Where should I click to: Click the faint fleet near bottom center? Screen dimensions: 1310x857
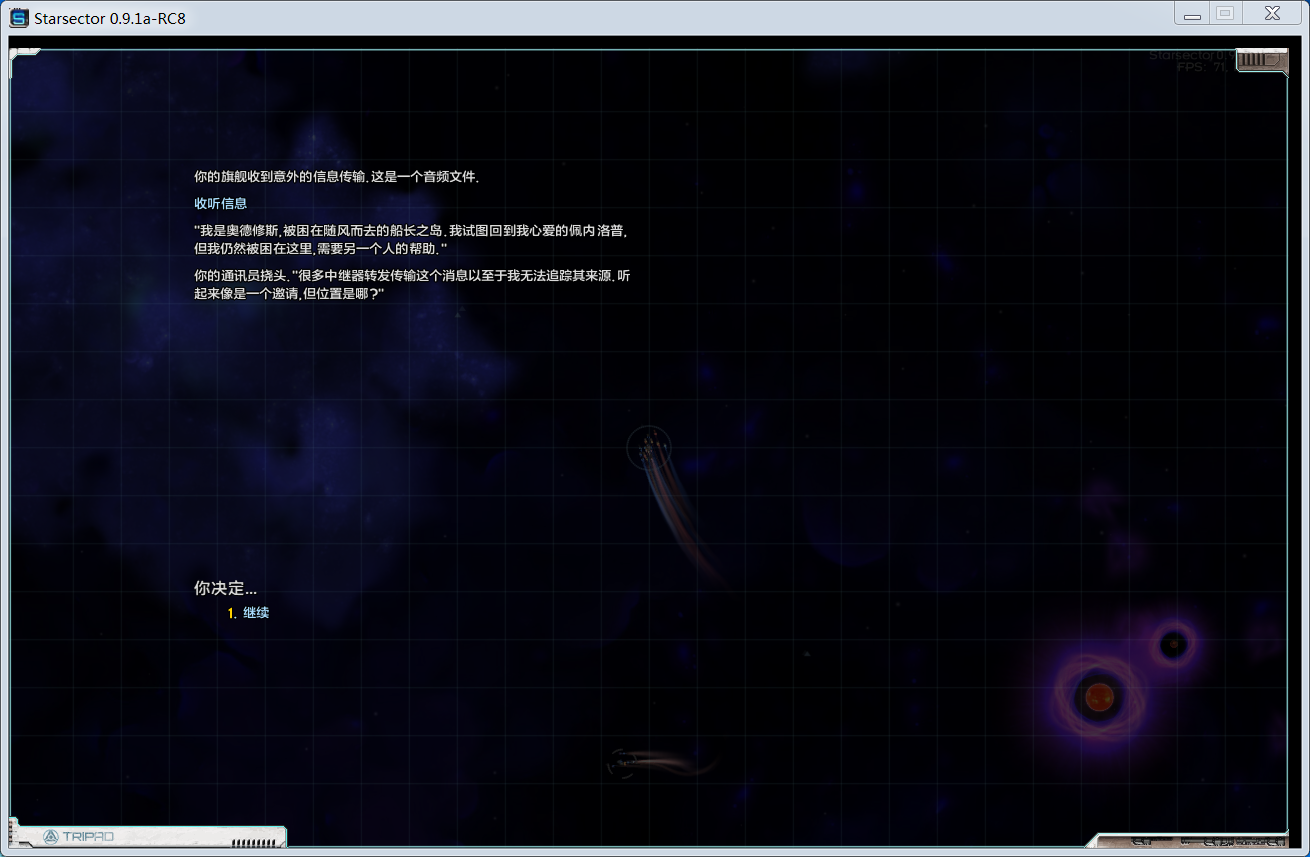pos(622,764)
